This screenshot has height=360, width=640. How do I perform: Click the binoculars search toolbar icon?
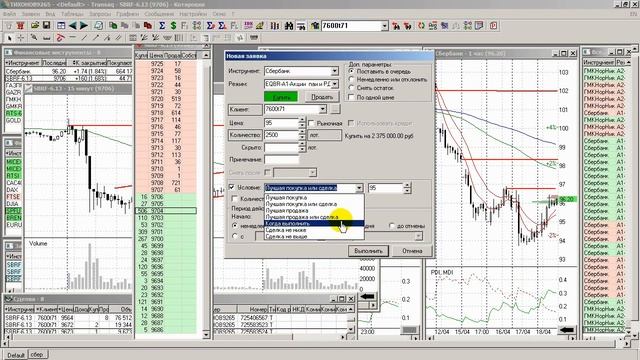pyautogui.click(x=289, y=25)
